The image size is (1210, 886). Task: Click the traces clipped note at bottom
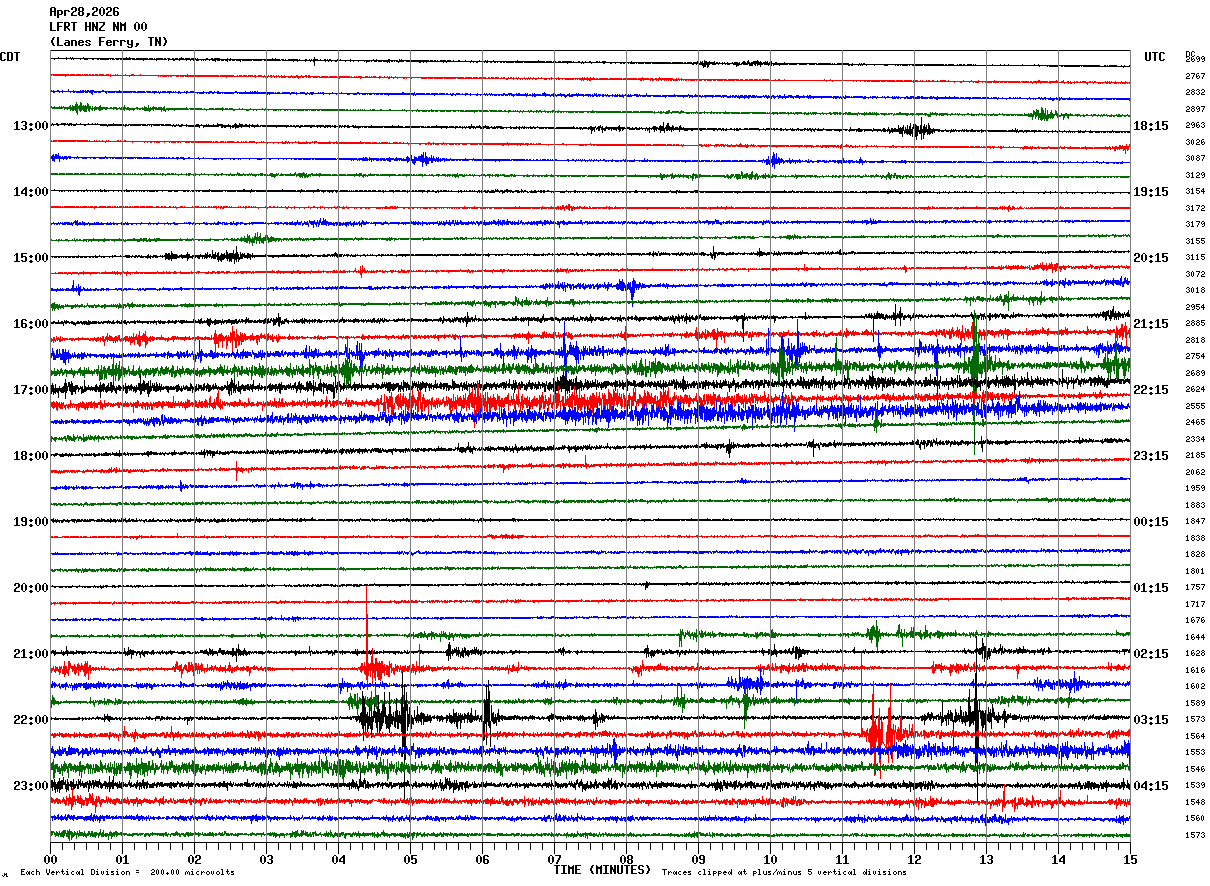784,872
